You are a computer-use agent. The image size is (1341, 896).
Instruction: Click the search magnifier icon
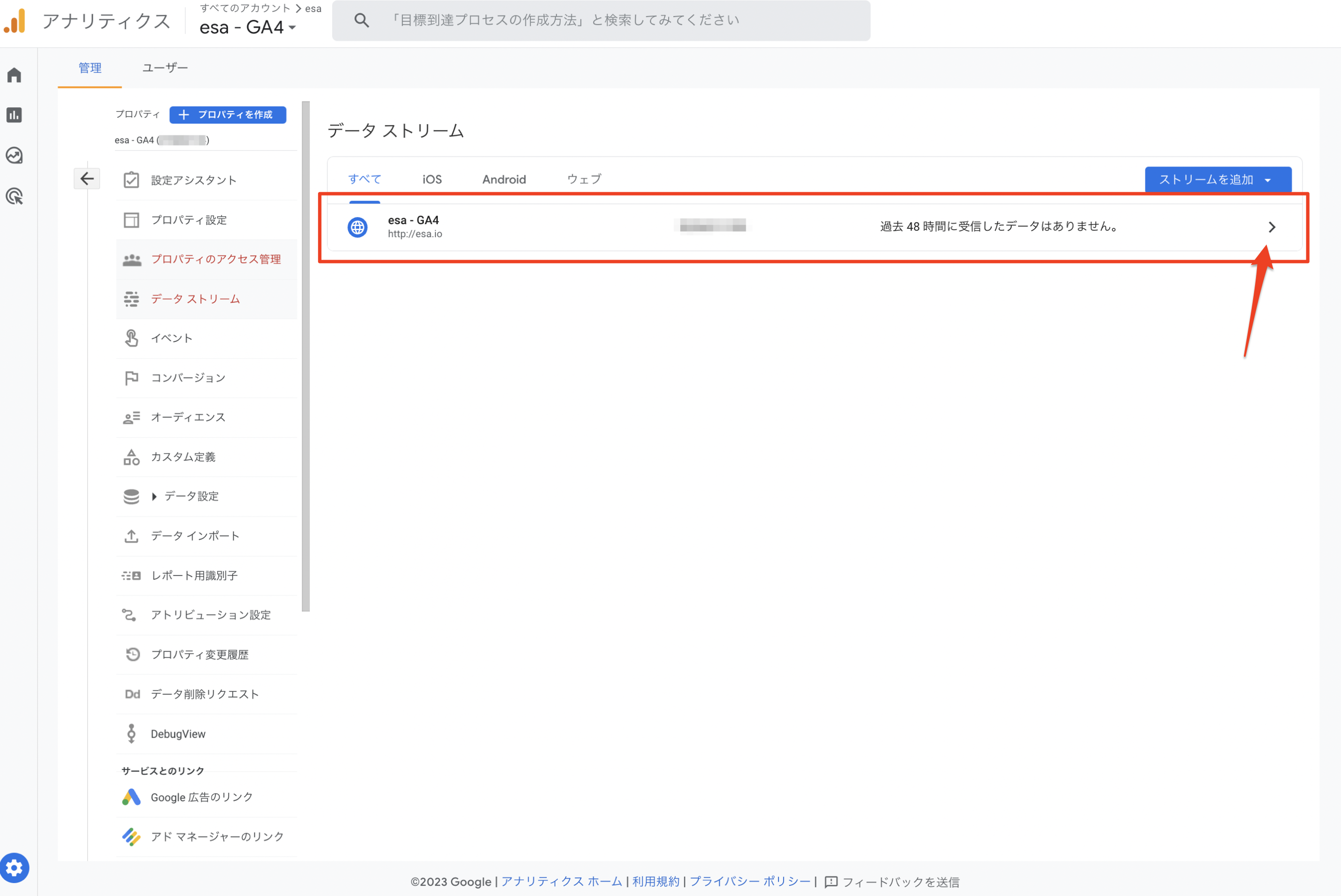[362, 21]
